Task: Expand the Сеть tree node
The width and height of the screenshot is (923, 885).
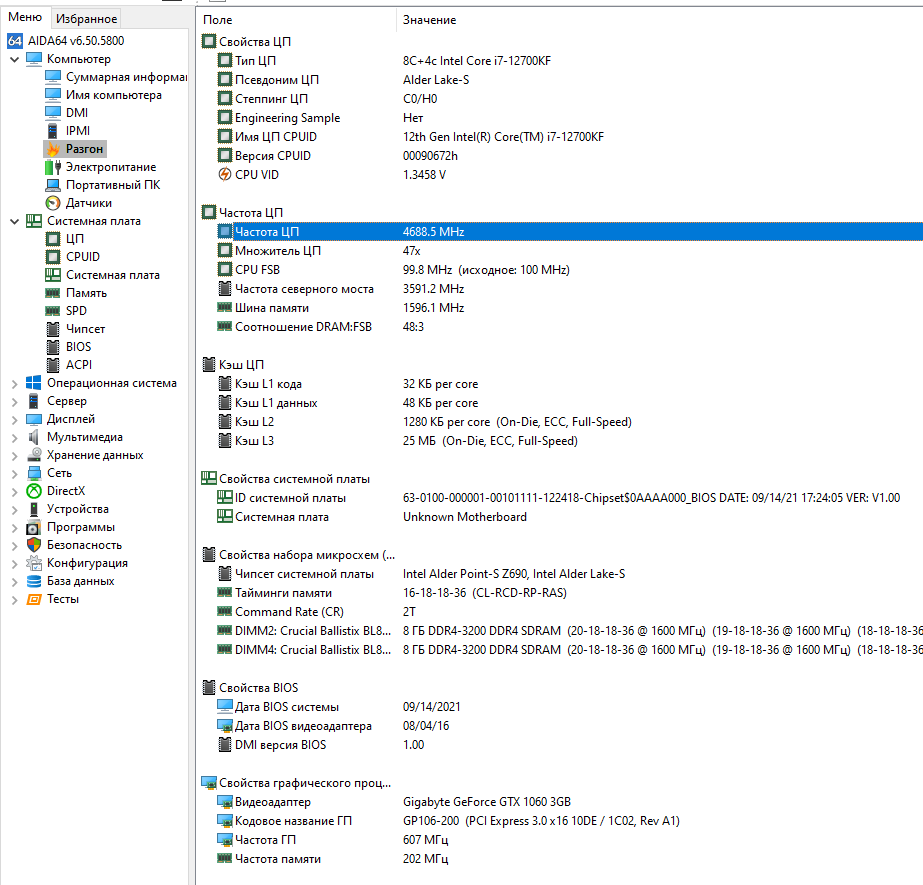Action: [15, 474]
